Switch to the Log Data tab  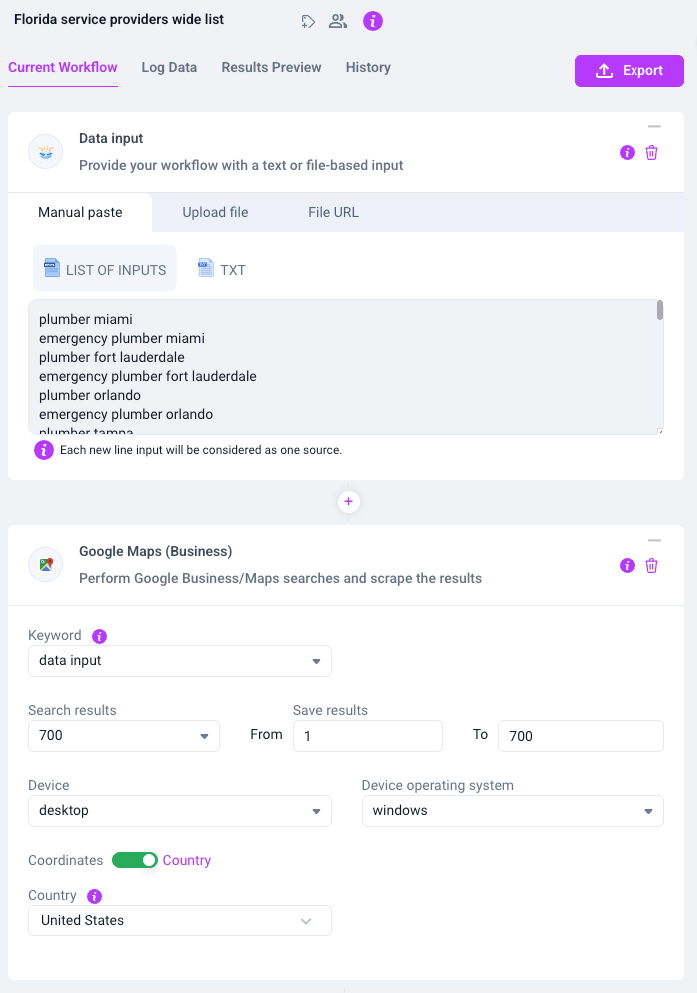coord(169,68)
